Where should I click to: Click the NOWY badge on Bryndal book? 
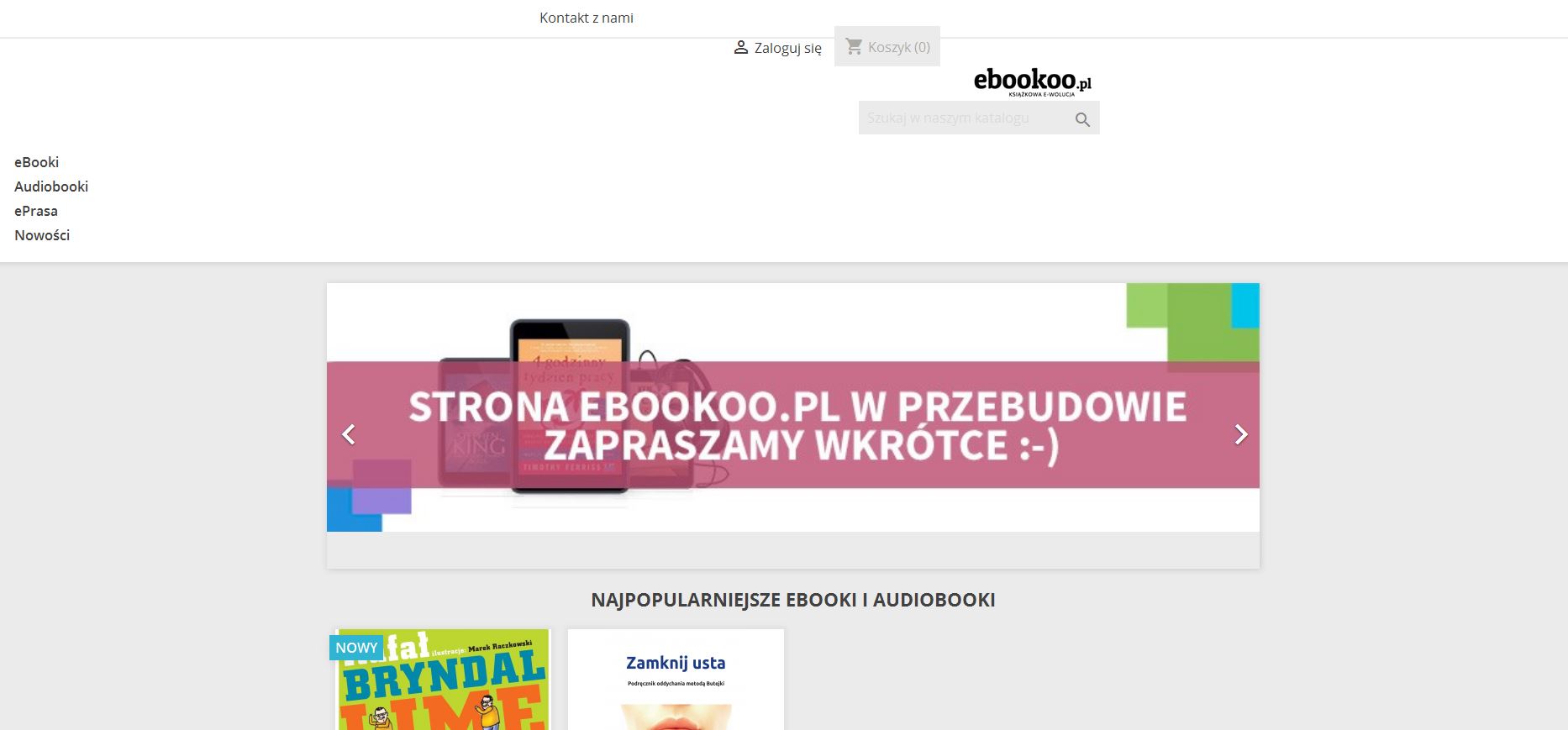(356, 648)
